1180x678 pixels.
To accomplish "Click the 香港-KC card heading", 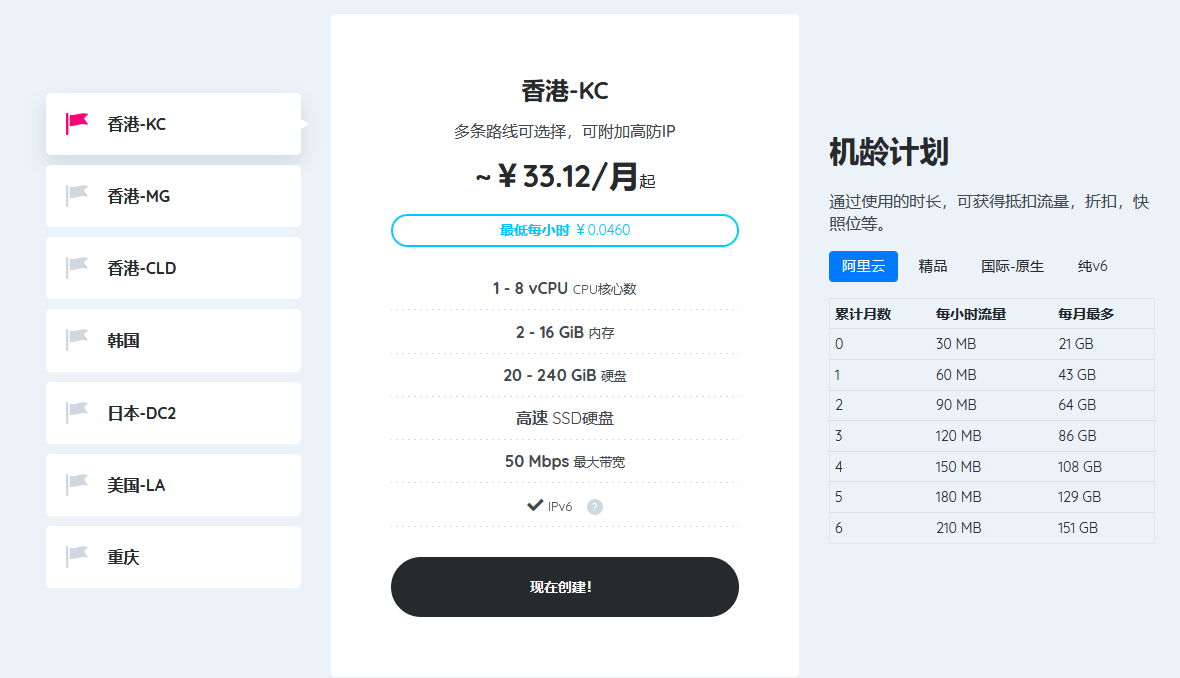I will coord(564,91).
